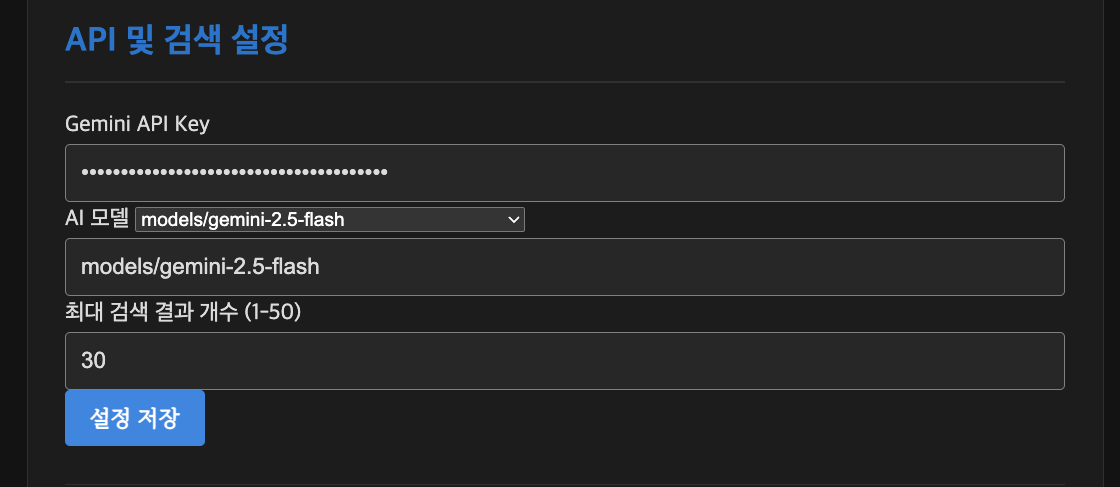The image size is (1120, 487).
Task: Click the 최대 검색 결과 개수 number field
Action: (564, 361)
